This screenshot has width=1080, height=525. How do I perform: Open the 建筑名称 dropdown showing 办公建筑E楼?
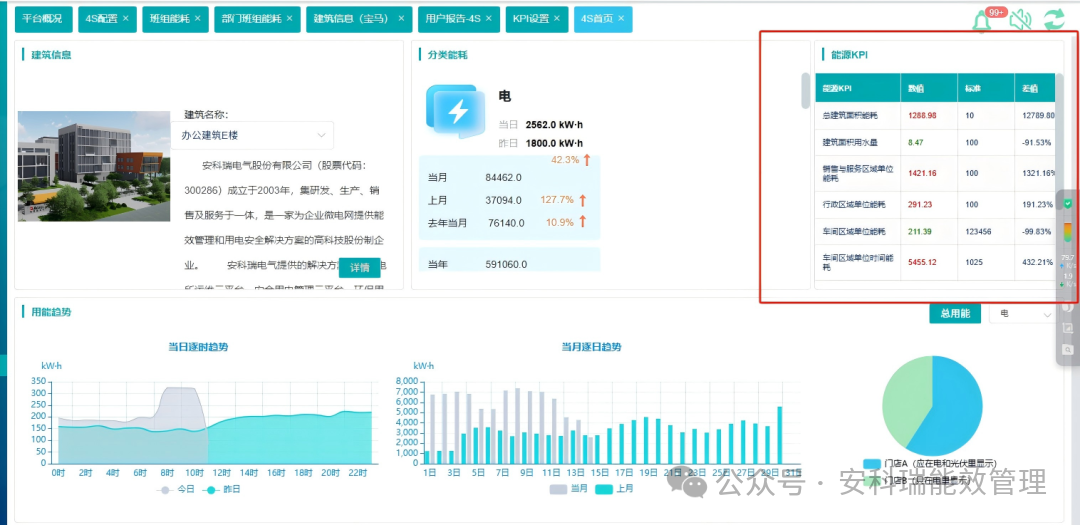252,136
